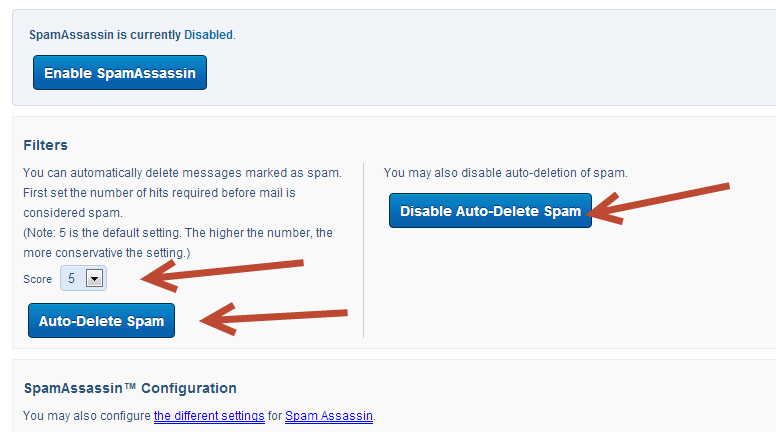Click the Auto-Delete Spam button
Screen dimensions: 776x432
pyautogui.click(x=101, y=321)
